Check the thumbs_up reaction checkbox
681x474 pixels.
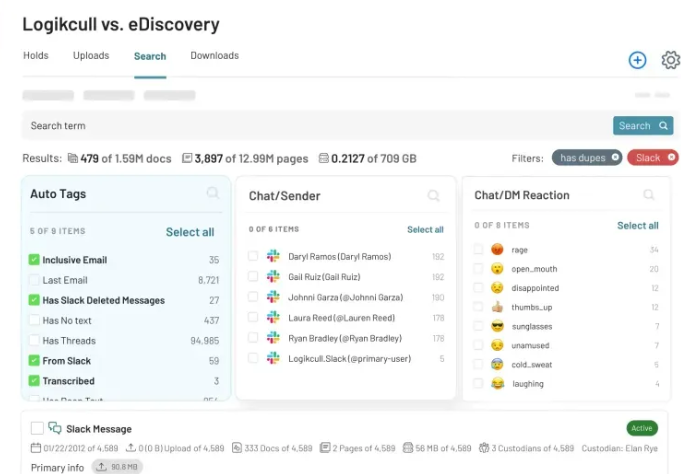click(x=478, y=307)
